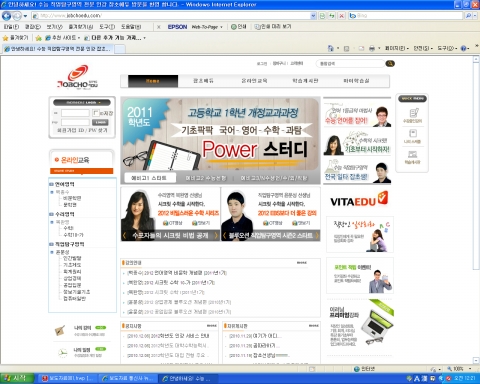Click the Refresh icon beside address bar

[332, 16]
